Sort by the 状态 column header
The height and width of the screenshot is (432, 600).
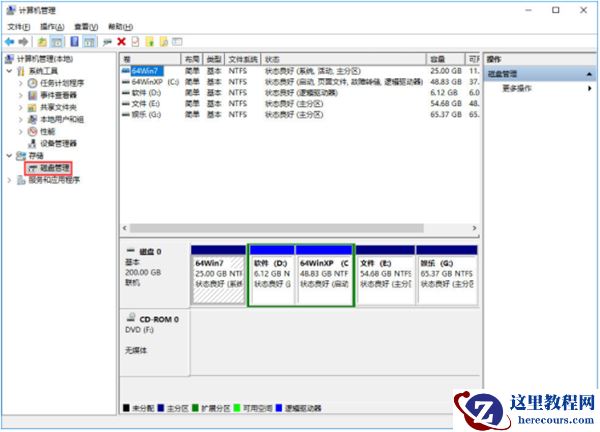(x=343, y=59)
